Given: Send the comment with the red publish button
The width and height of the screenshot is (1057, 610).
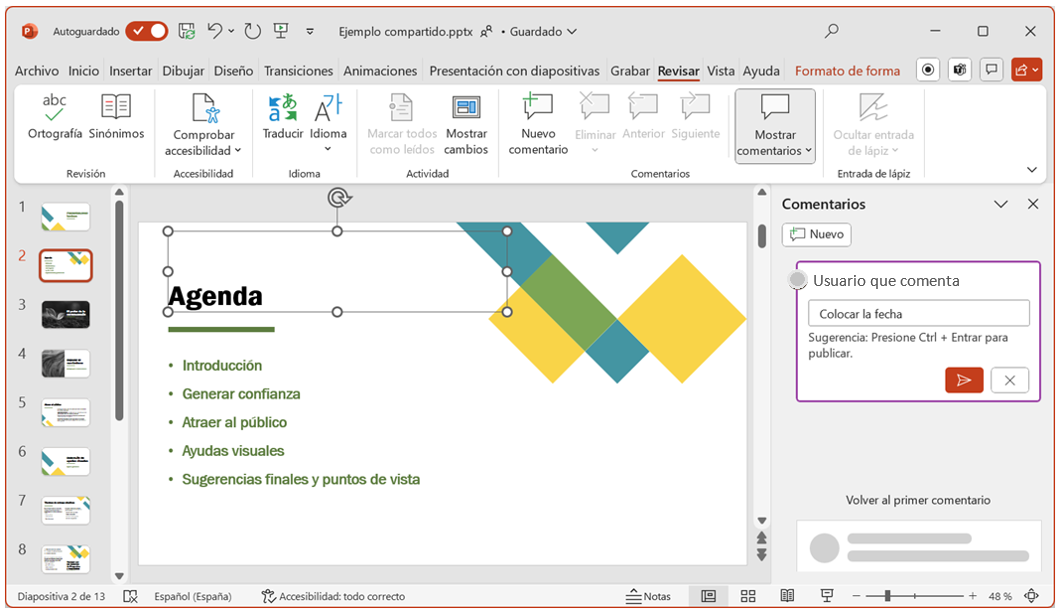Looking at the screenshot, I should (x=964, y=380).
